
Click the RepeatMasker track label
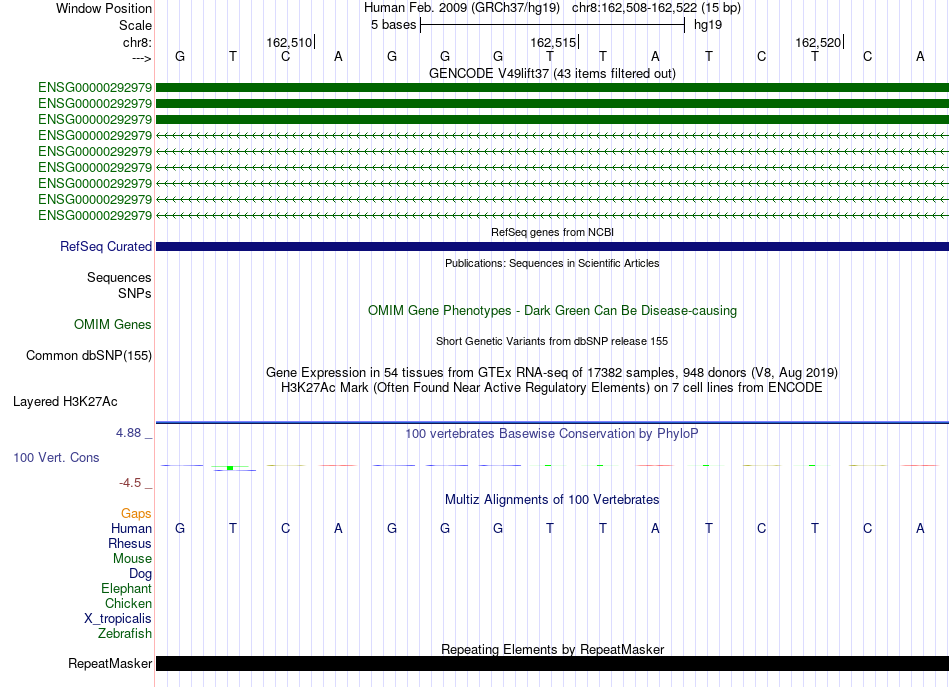(x=110, y=663)
